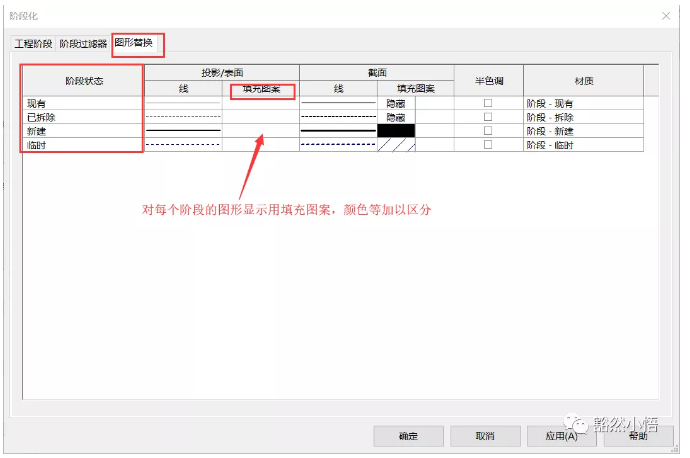
Task: Open material cell 阶段 - 临时
Action: coord(582,145)
